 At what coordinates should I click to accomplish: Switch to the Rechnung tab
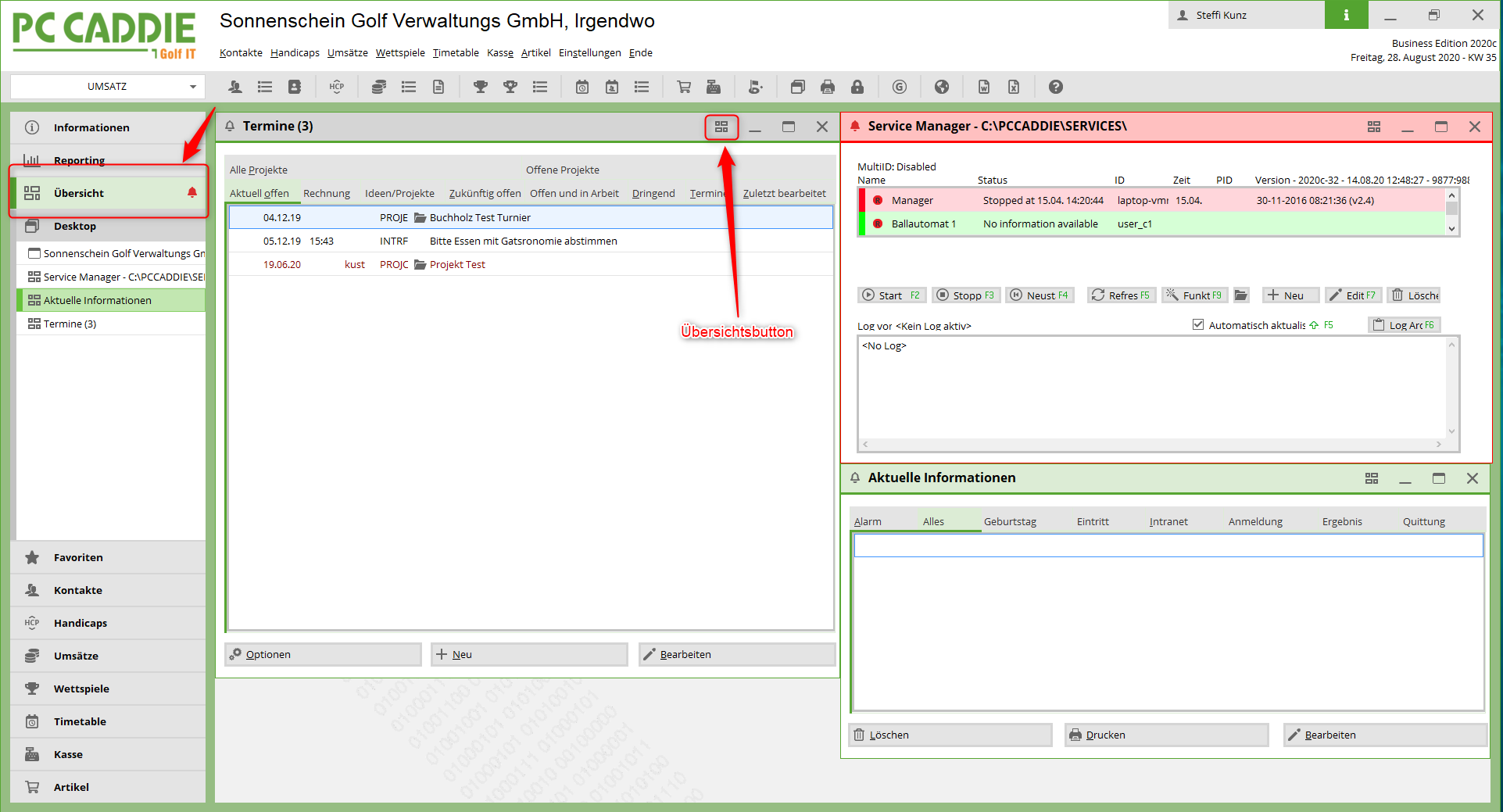coord(327,194)
